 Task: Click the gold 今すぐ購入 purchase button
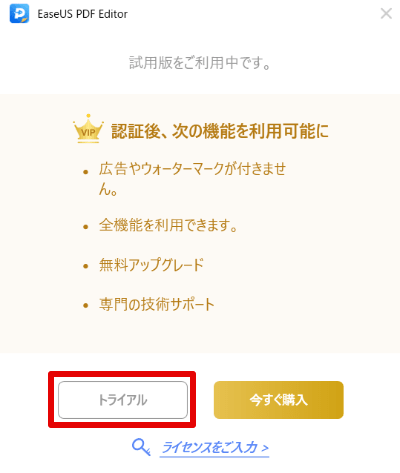[x=279, y=400]
